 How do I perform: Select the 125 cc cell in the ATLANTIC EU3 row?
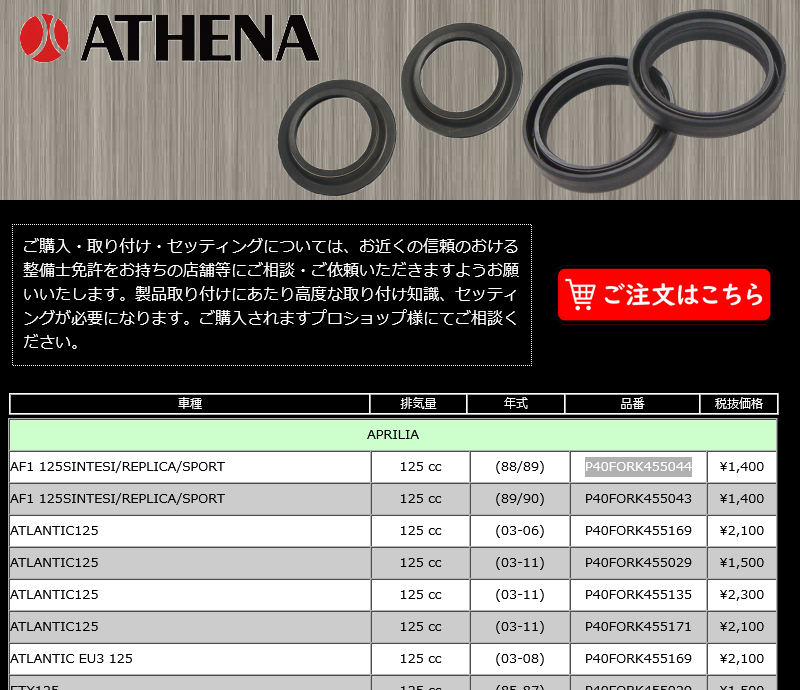click(x=420, y=658)
